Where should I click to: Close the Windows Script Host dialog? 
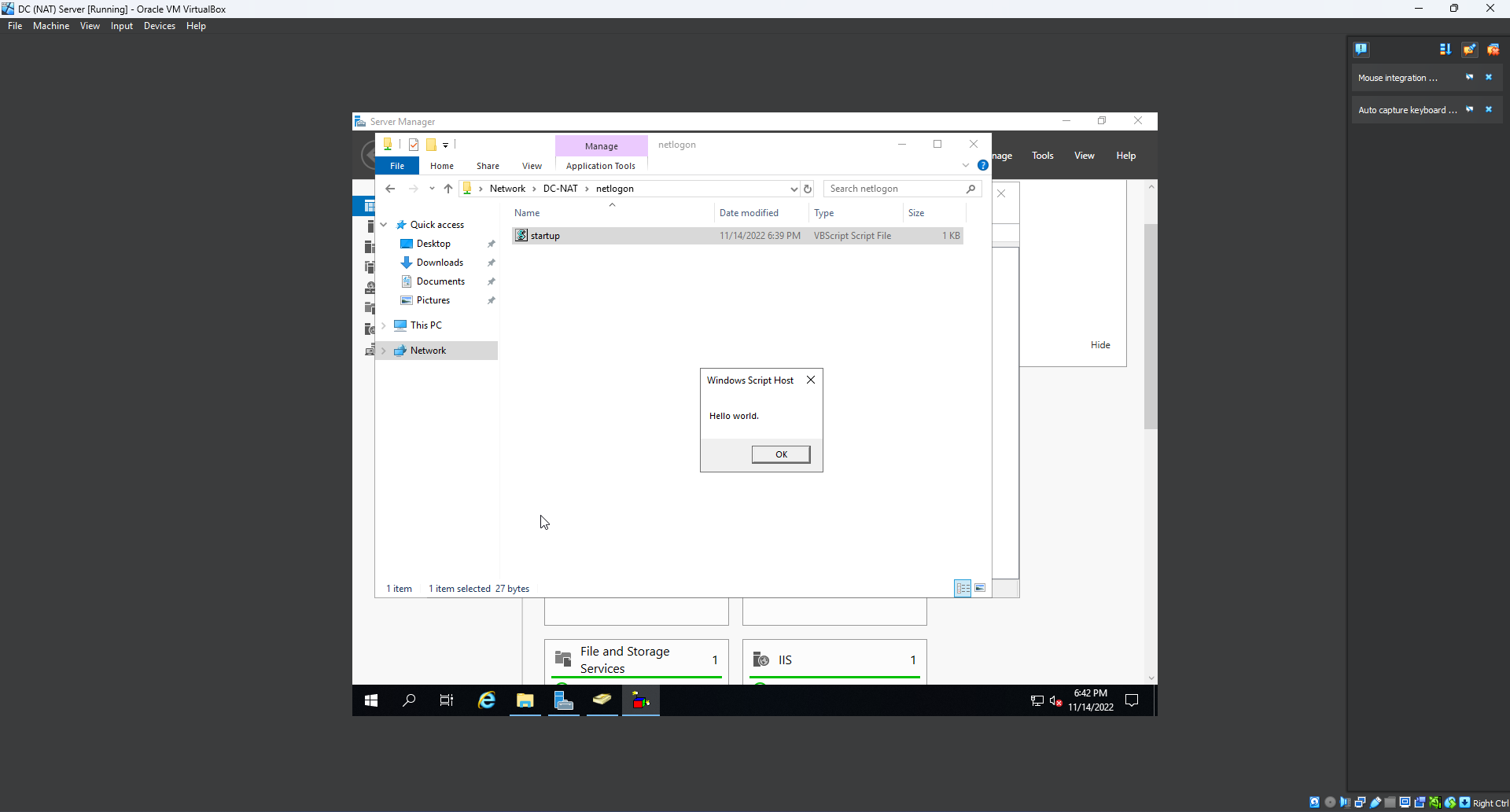click(811, 380)
